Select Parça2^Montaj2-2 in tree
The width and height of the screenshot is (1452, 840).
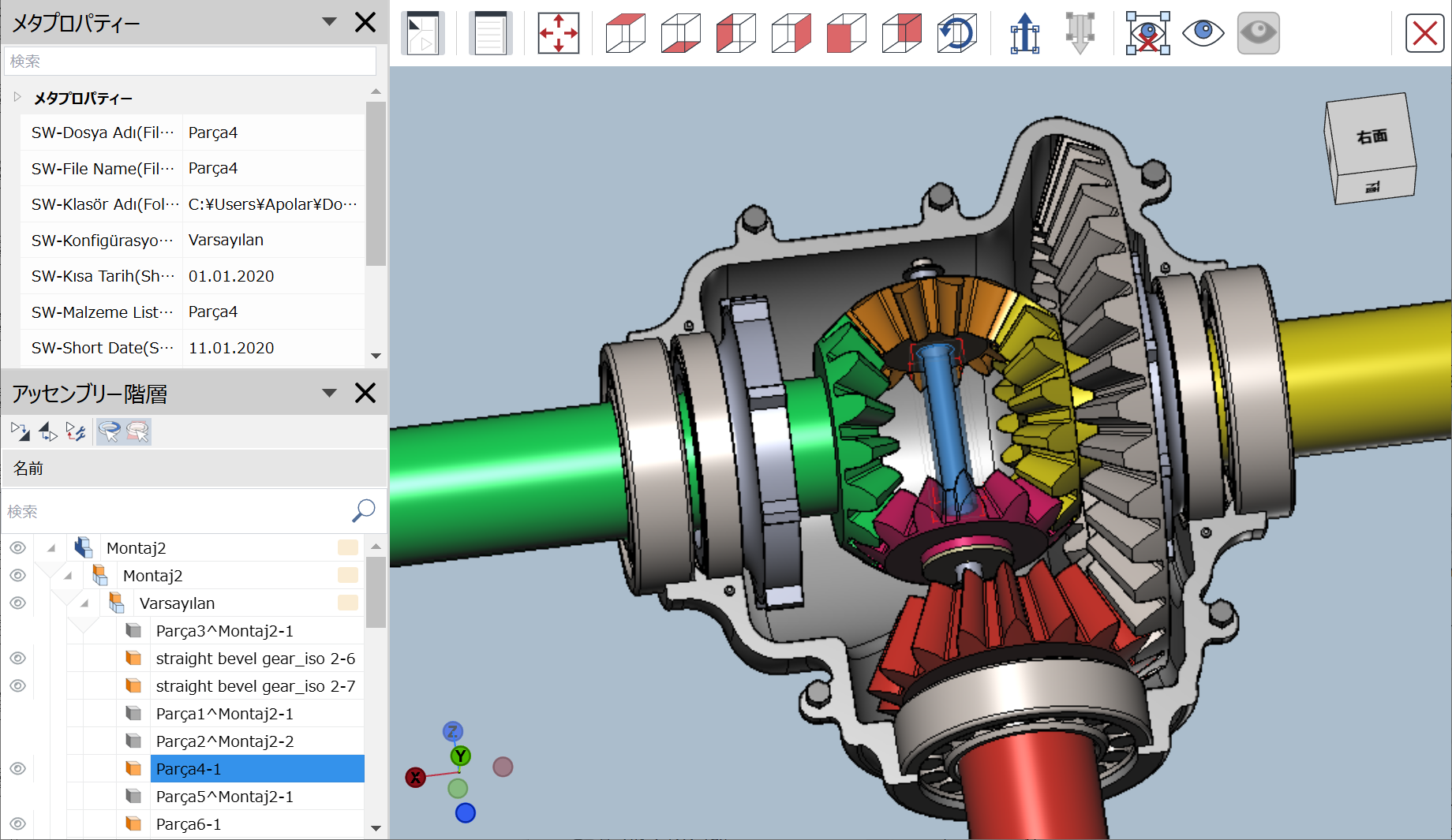225,741
